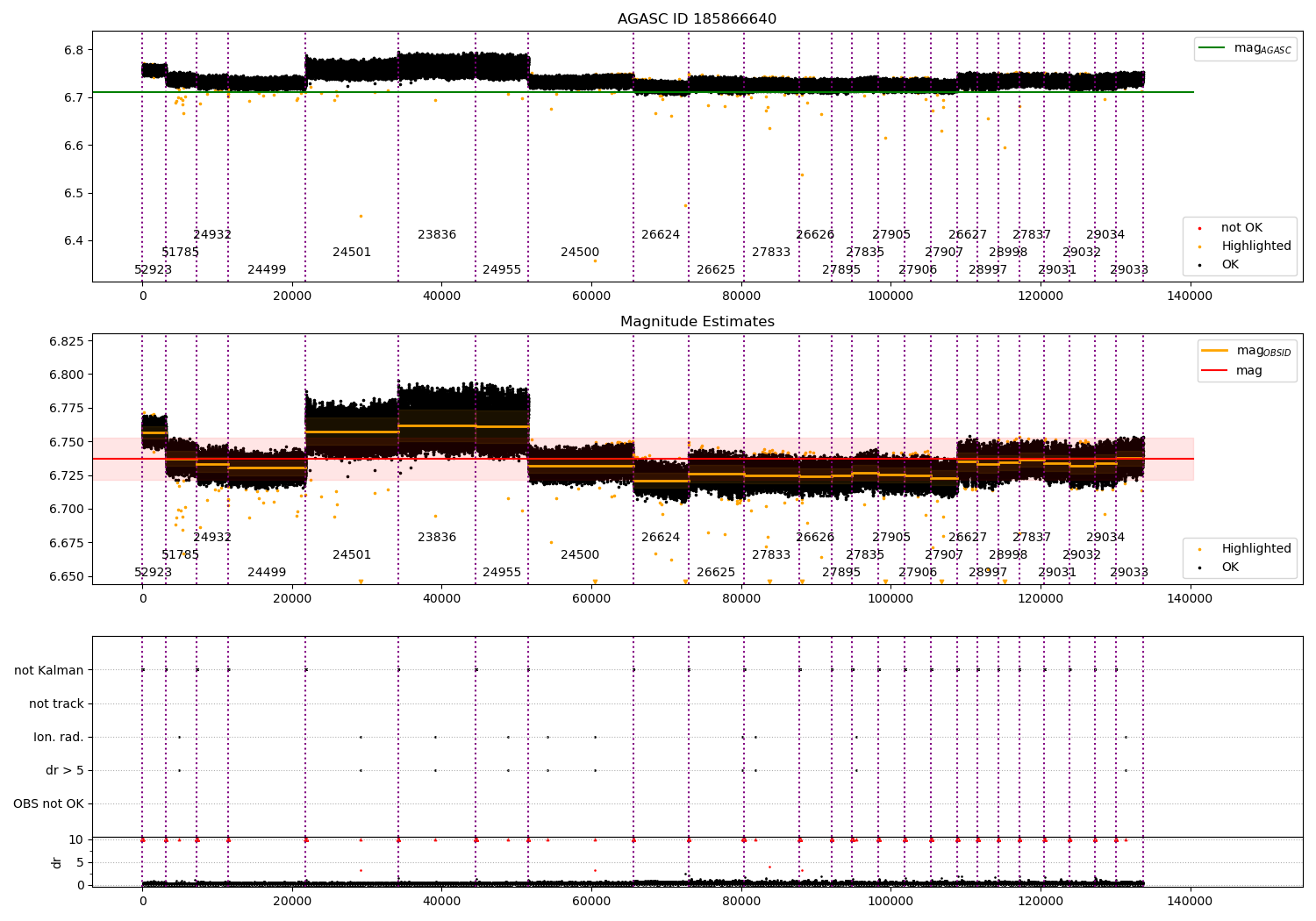Click obsid label 51785 in the top plot
This screenshot has height=921, width=1316.
click(181, 253)
